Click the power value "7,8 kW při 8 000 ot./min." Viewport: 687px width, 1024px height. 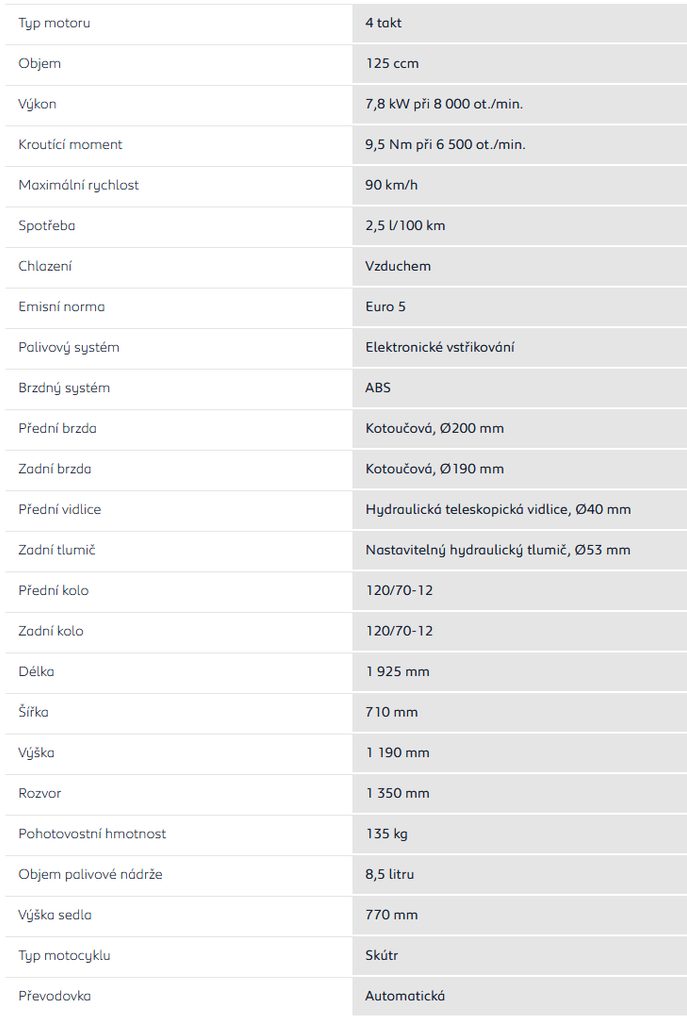click(444, 104)
